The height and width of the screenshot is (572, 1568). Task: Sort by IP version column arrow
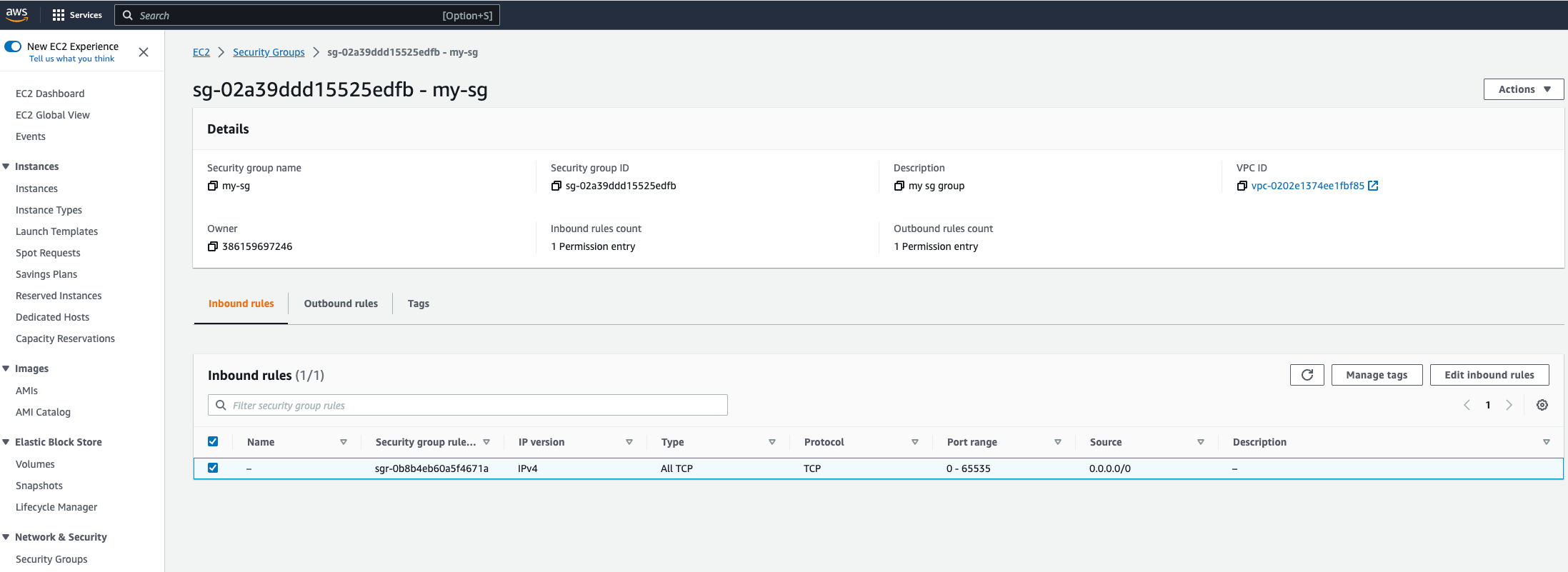pos(629,442)
